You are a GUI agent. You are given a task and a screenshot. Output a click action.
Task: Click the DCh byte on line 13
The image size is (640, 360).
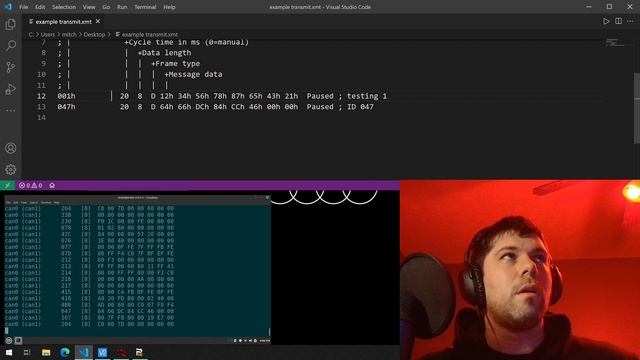[x=202, y=107]
